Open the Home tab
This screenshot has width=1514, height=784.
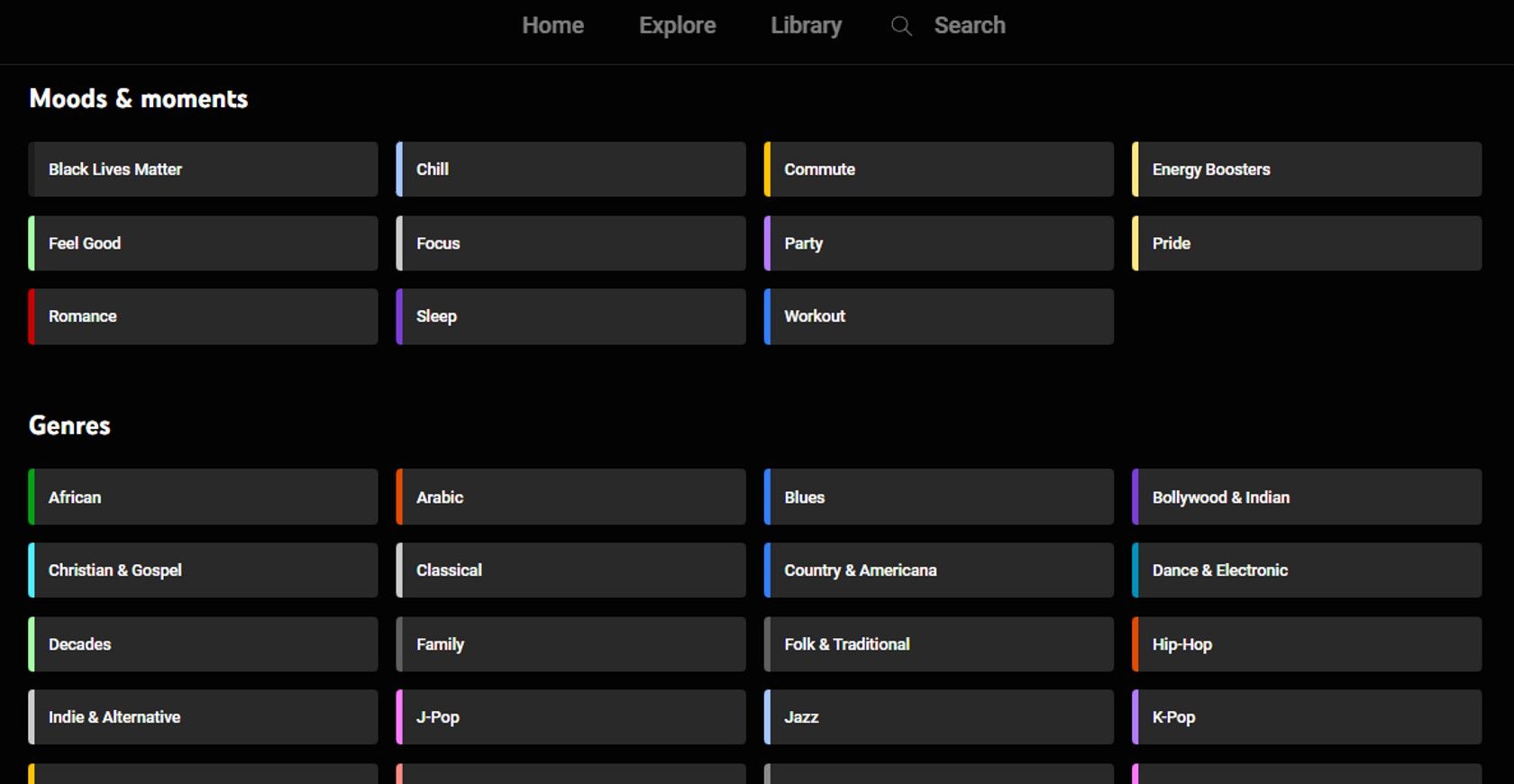pyautogui.click(x=552, y=26)
